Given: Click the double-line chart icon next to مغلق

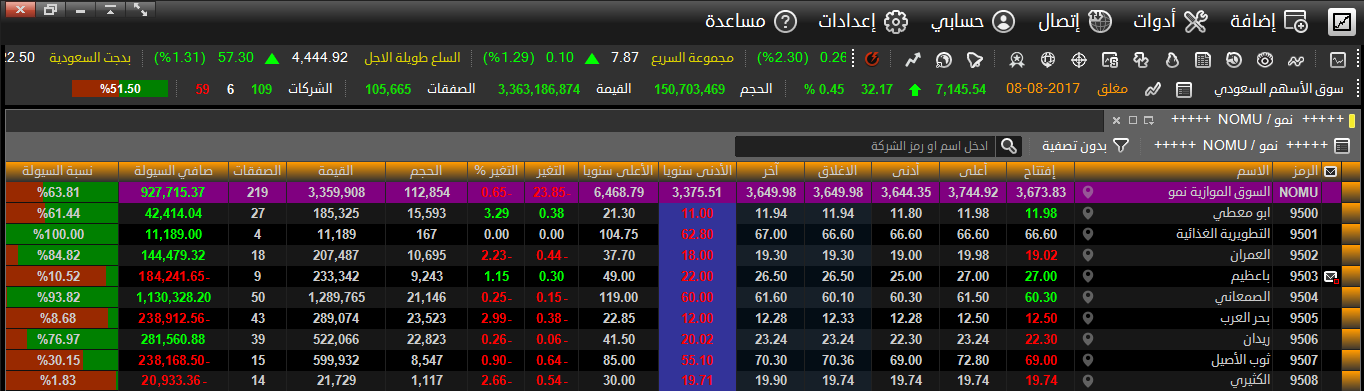Looking at the screenshot, I should tap(1153, 89).
